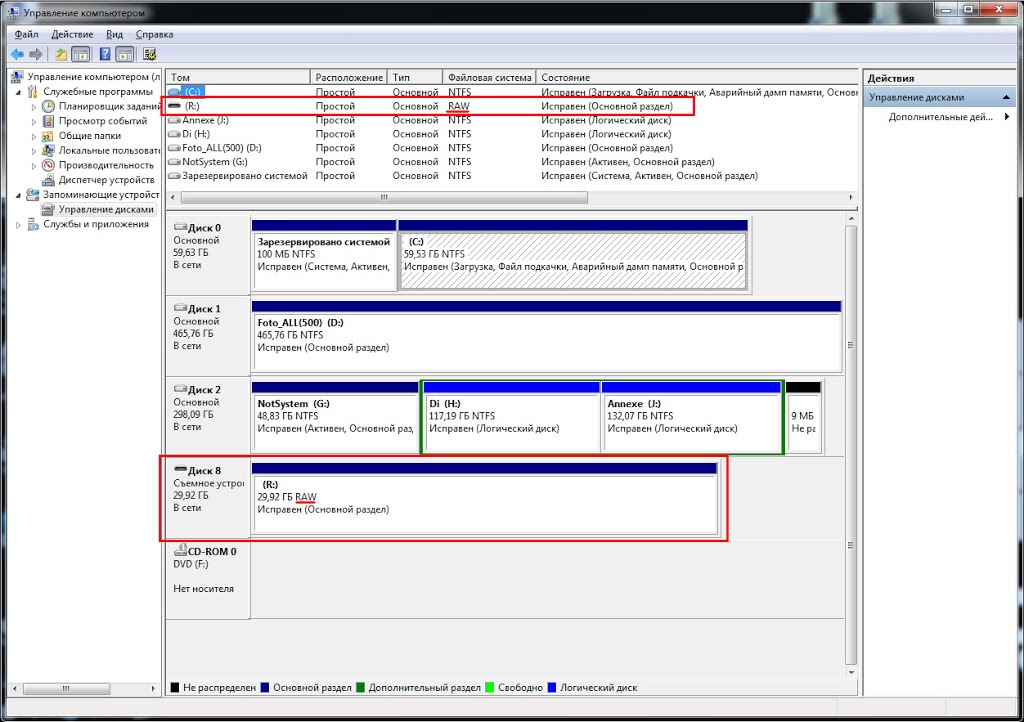Collapse the Служебные программы tree node
The width and height of the screenshot is (1024, 722).
(x=19, y=92)
